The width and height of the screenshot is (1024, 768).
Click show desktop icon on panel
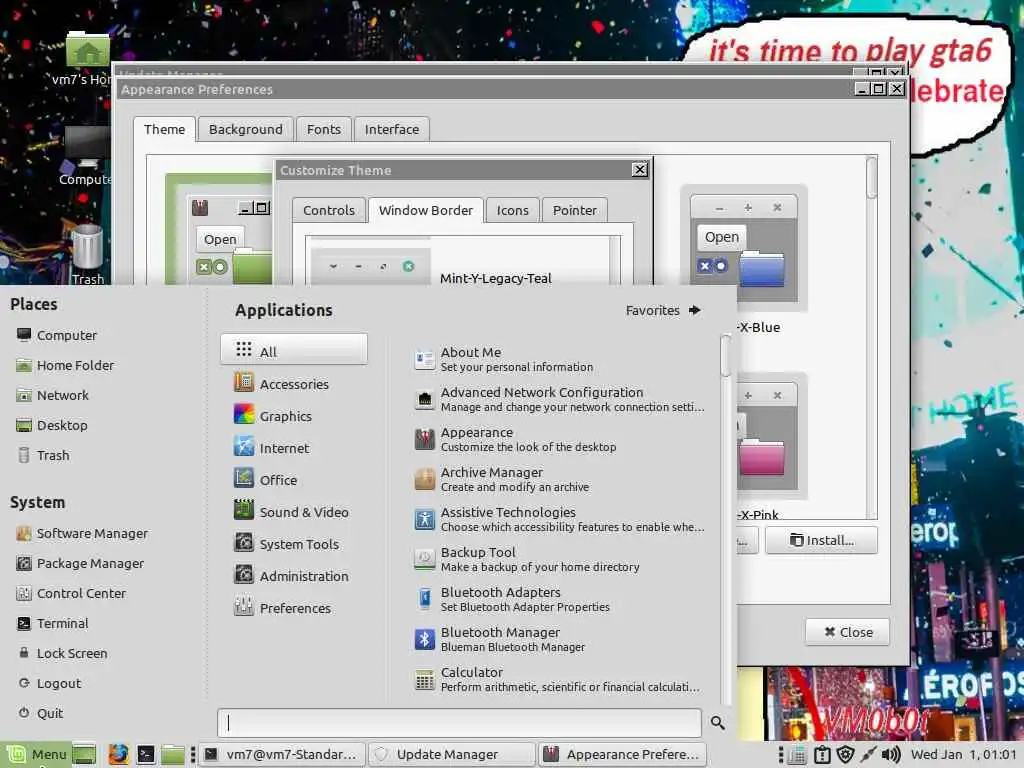tap(84, 754)
